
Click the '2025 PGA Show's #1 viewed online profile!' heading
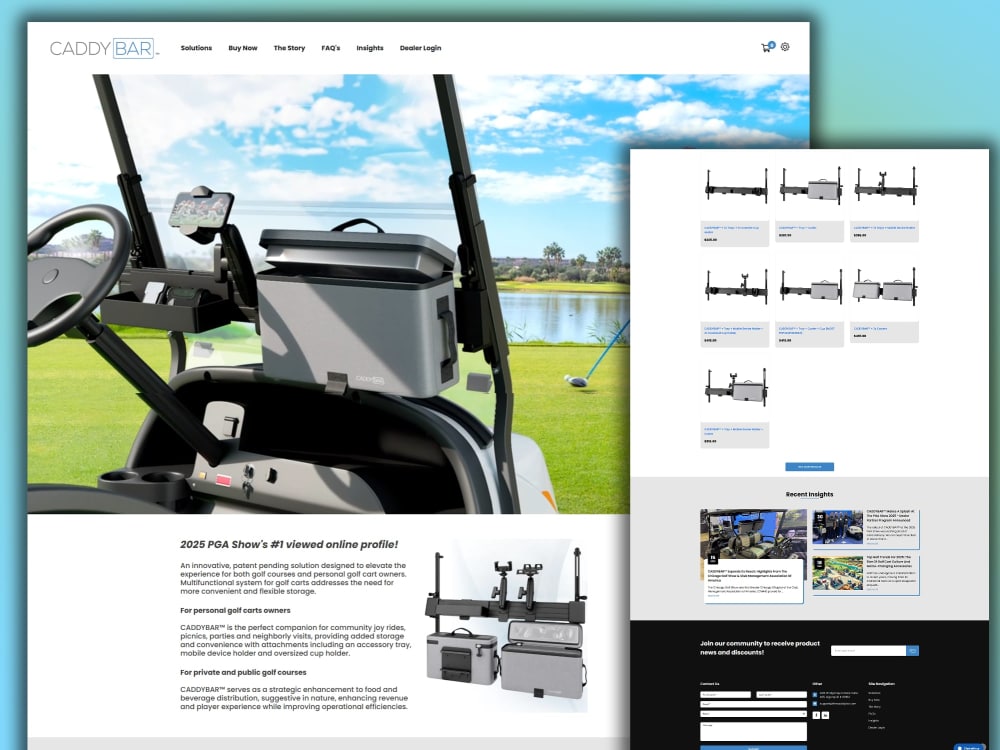point(289,545)
